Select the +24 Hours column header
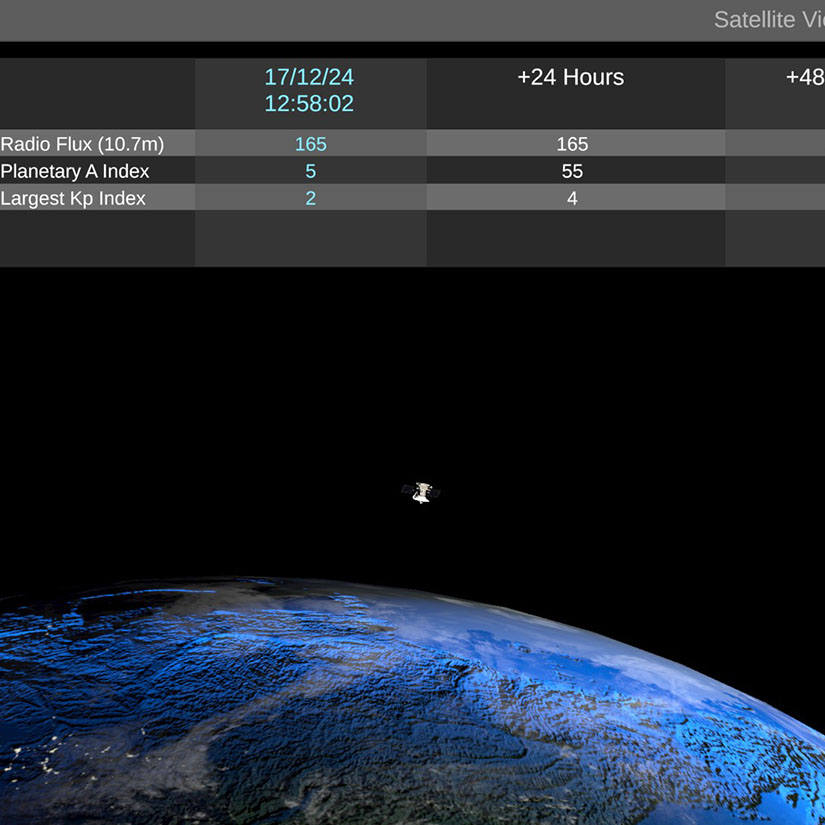 (x=571, y=77)
